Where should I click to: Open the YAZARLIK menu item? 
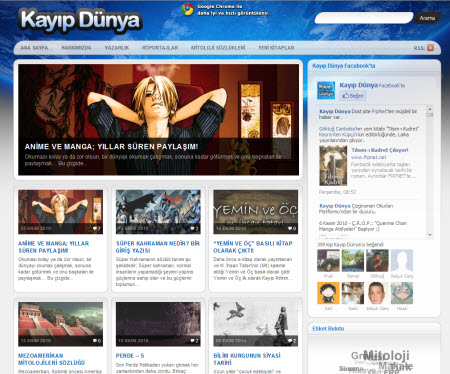(117, 48)
